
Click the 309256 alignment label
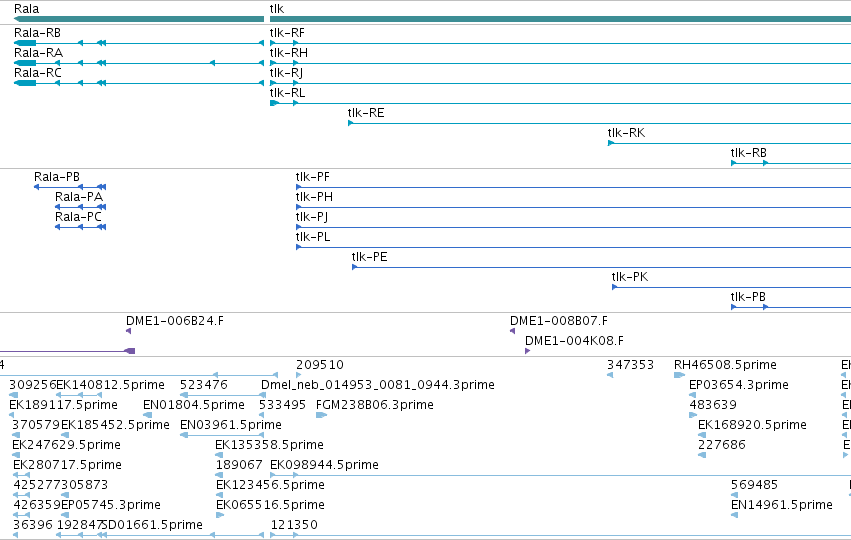[33, 386]
